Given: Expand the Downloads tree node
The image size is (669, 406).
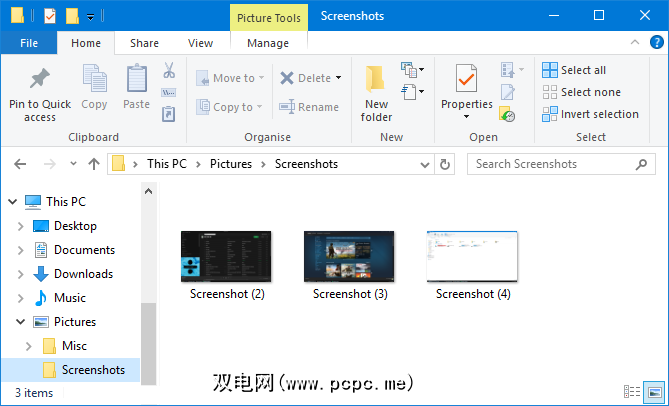Looking at the screenshot, I should 20,274.
